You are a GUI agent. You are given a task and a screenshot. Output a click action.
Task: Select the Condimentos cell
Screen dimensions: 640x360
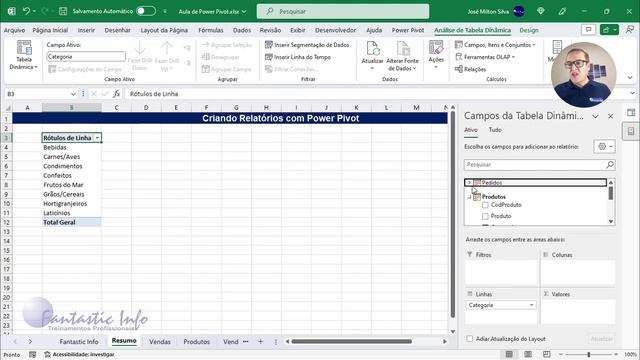point(71,166)
